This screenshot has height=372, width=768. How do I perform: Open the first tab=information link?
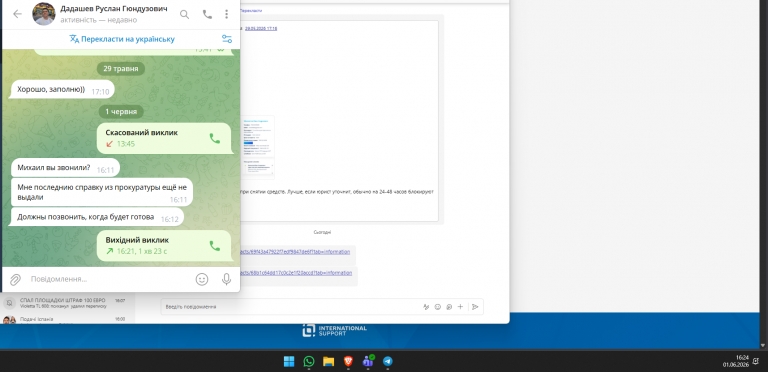(295, 252)
